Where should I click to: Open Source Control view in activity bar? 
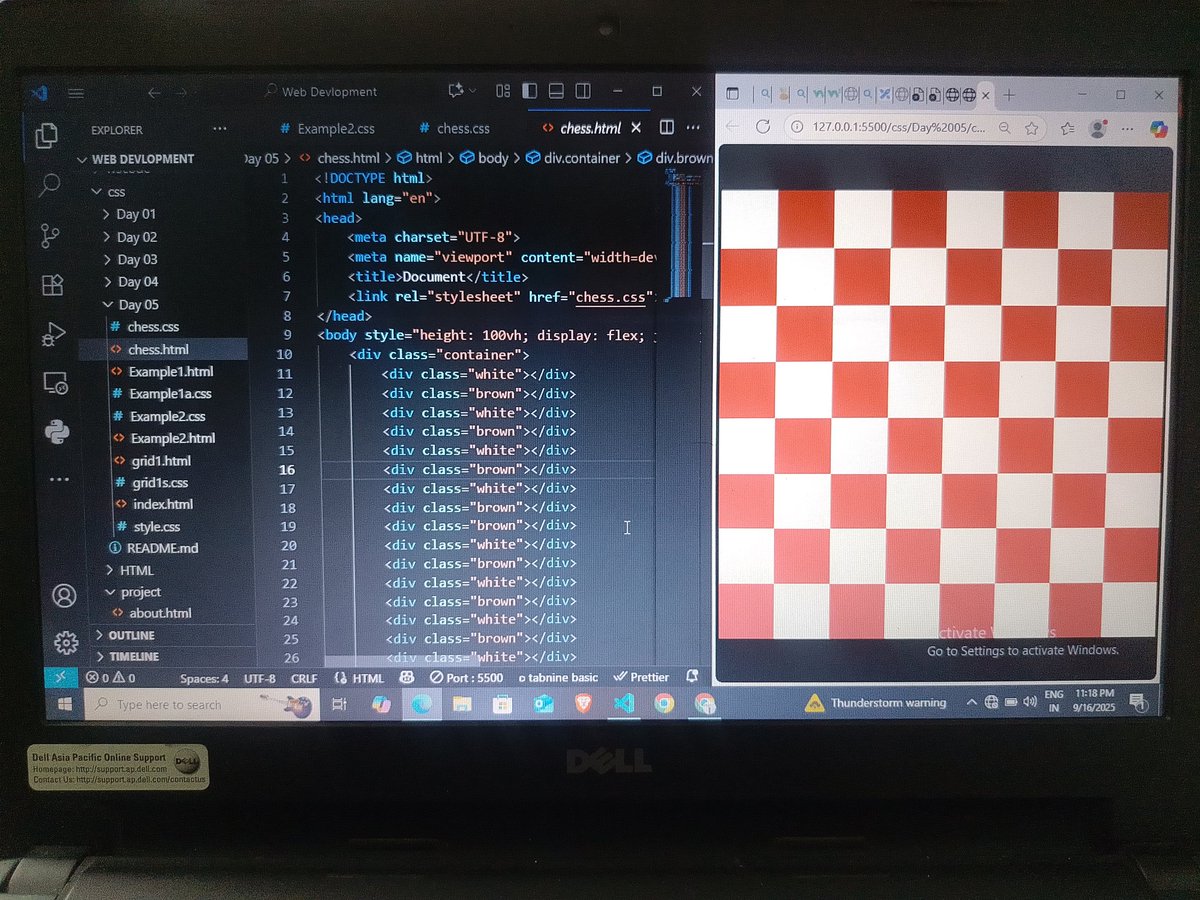[51, 236]
